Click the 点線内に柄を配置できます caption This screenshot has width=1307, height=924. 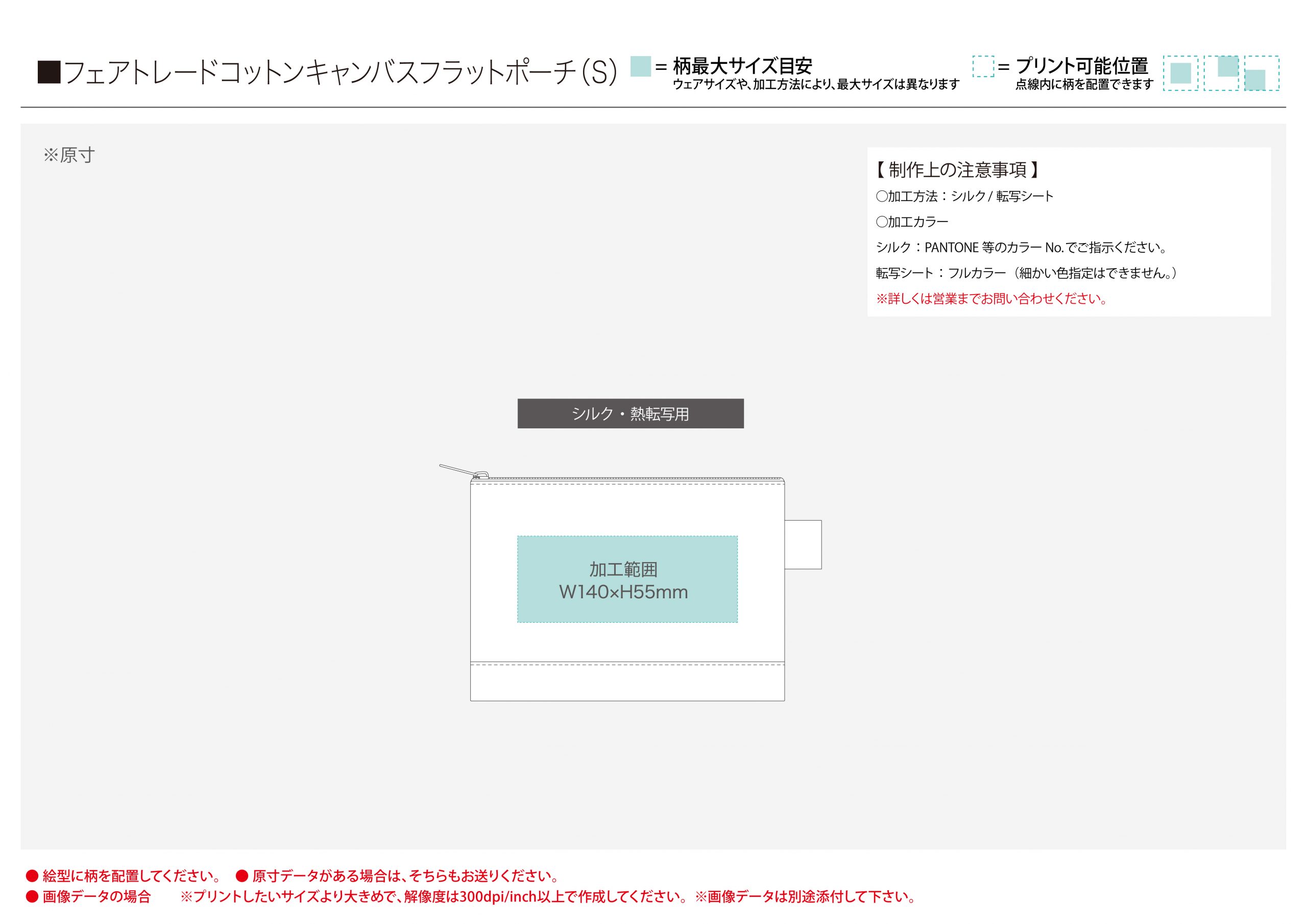pos(1084,84)
